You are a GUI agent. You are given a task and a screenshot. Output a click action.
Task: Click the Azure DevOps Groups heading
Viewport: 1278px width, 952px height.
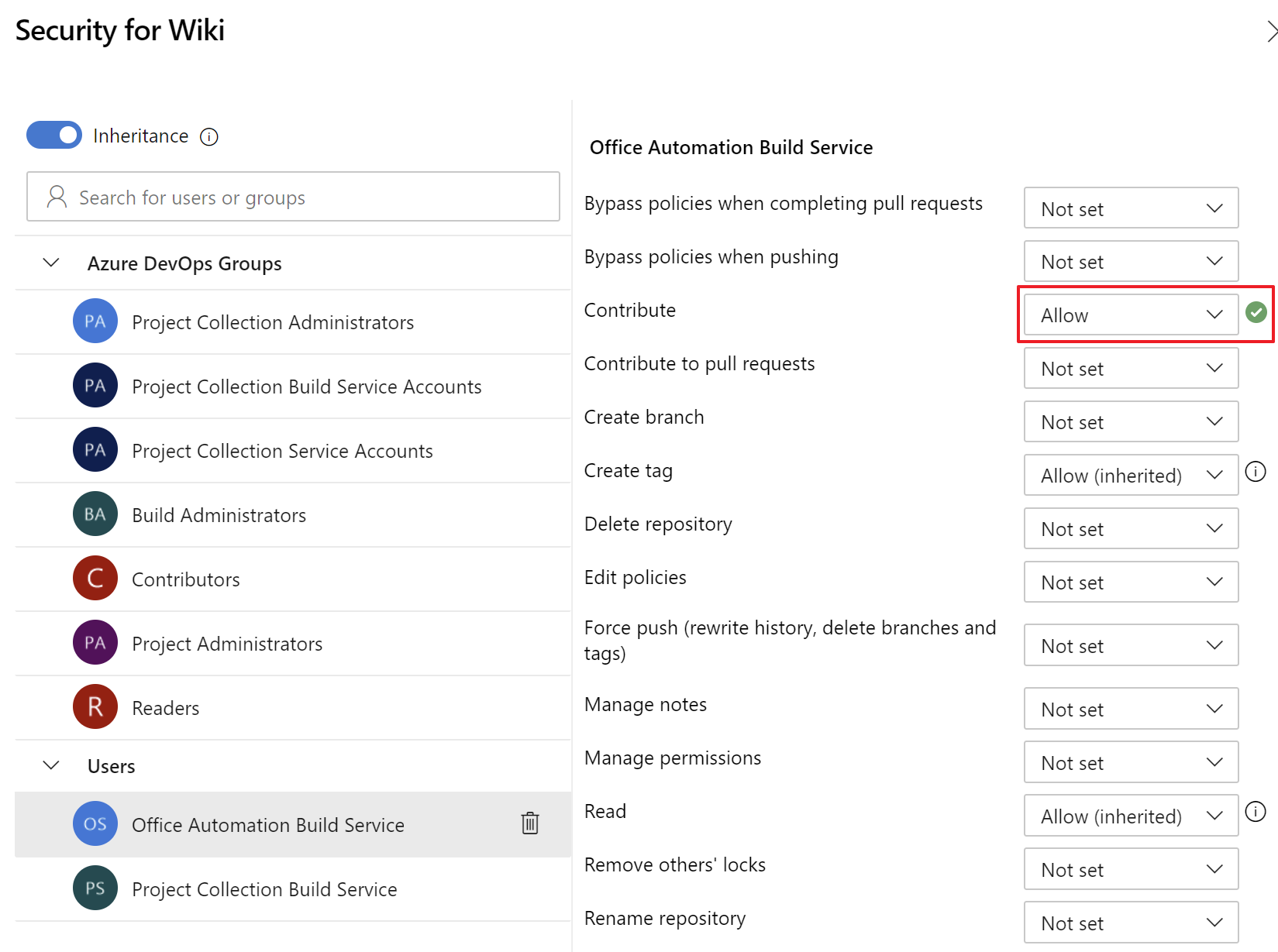coord(184,263)
